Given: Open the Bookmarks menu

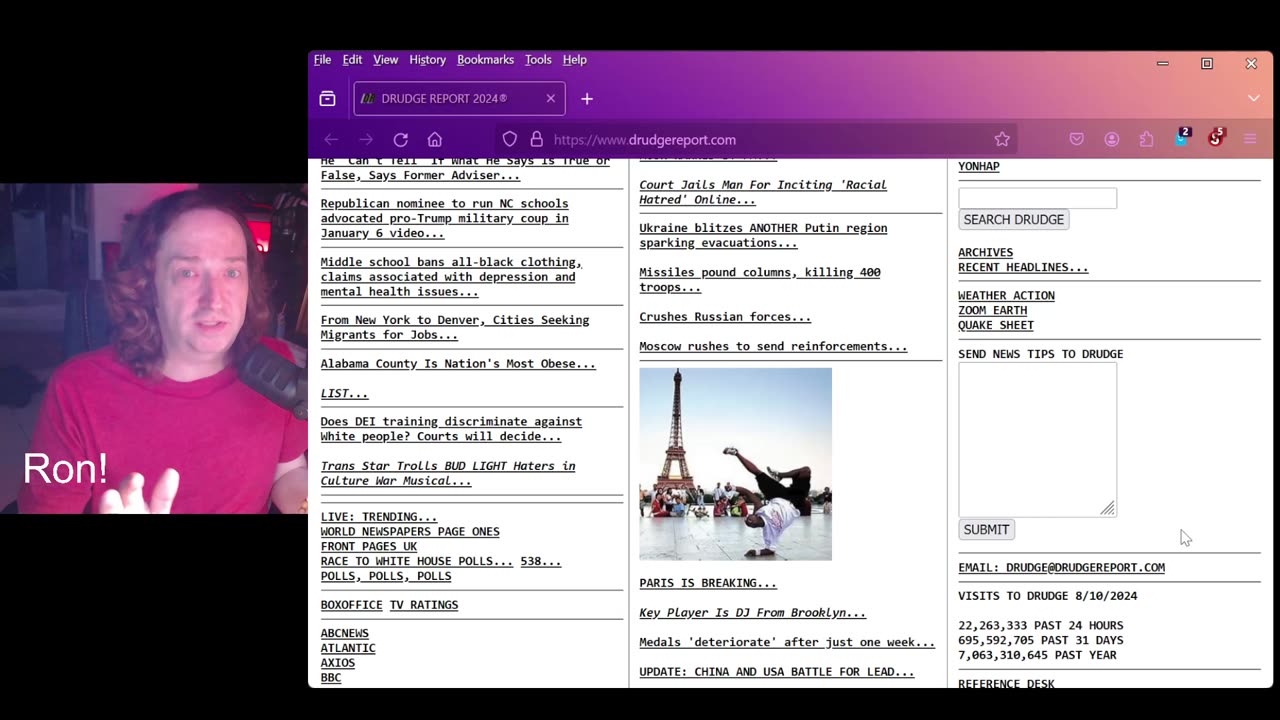Looking at the screenshot, I should tap(485, 60).
